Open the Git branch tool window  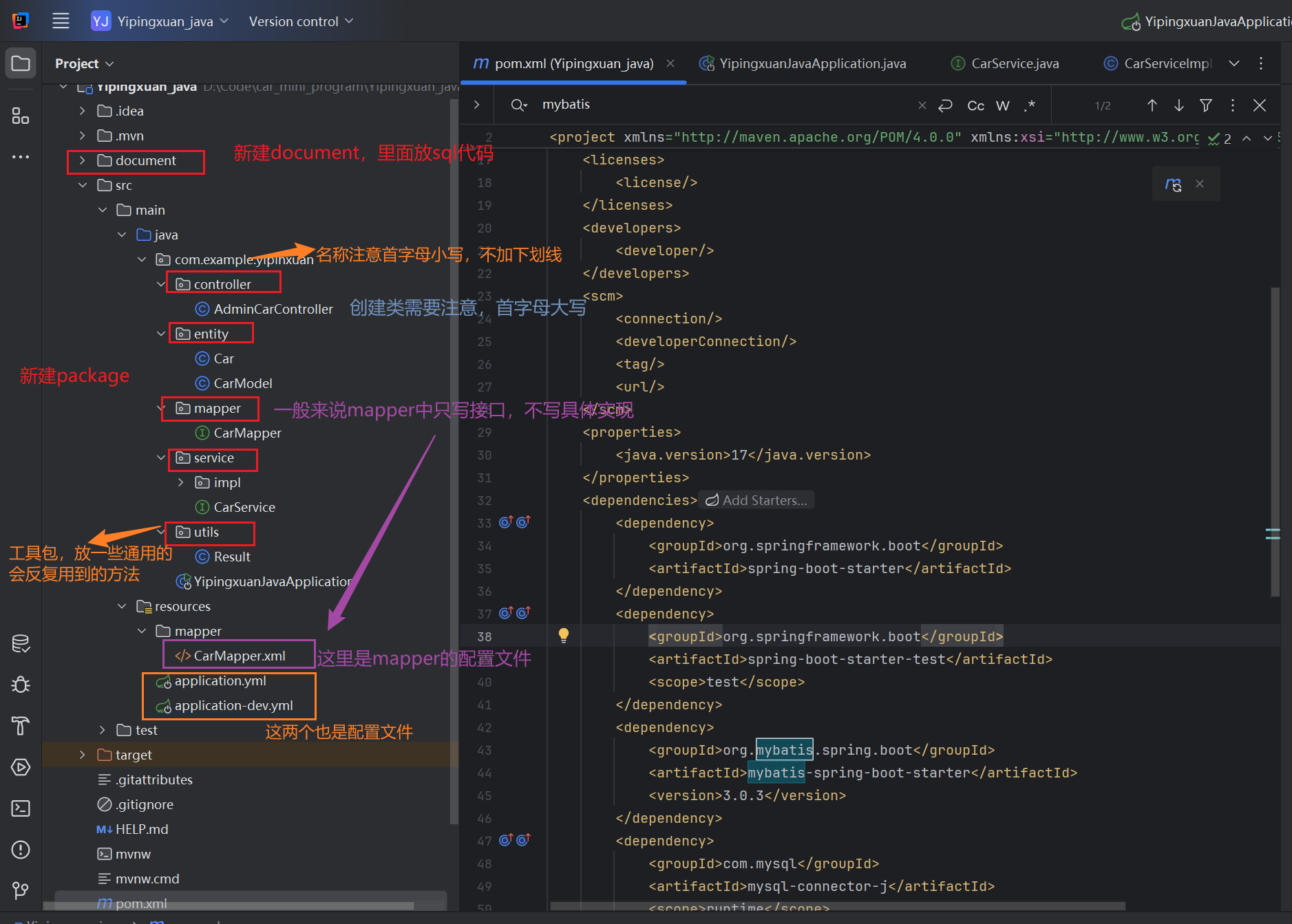coord(21,891)
